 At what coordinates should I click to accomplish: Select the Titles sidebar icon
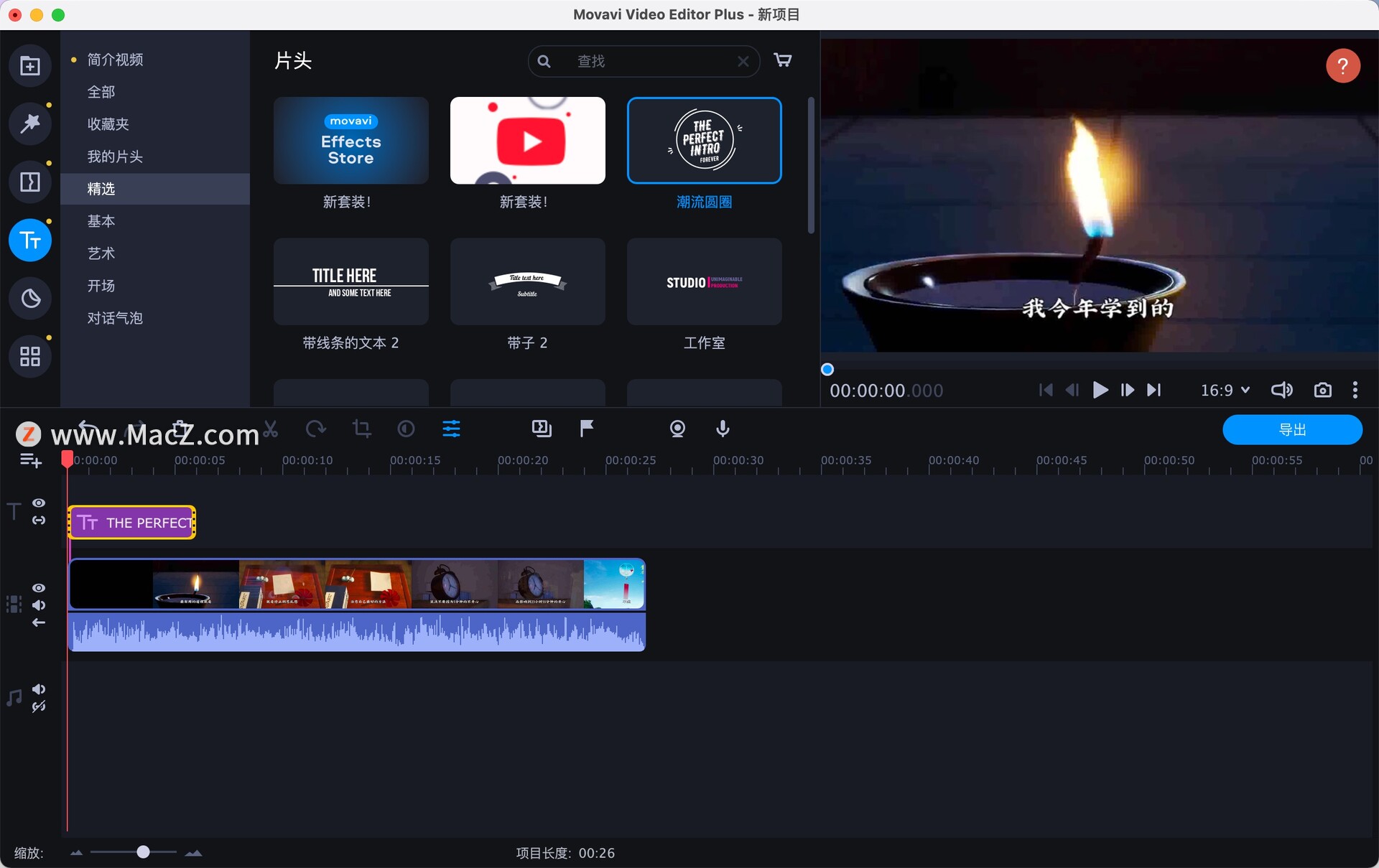(x=29, y=240)
